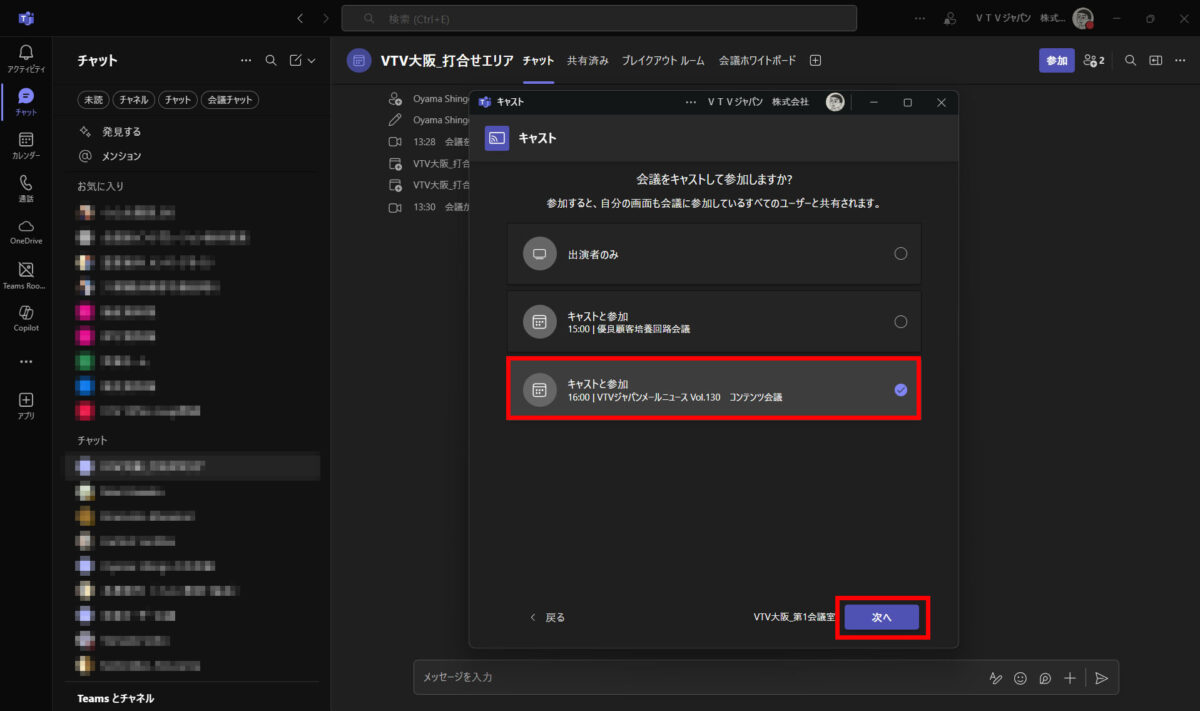This screenshot has width=1200, height=711.
Task: Filter chat list by チャネル
Action: 133,100
